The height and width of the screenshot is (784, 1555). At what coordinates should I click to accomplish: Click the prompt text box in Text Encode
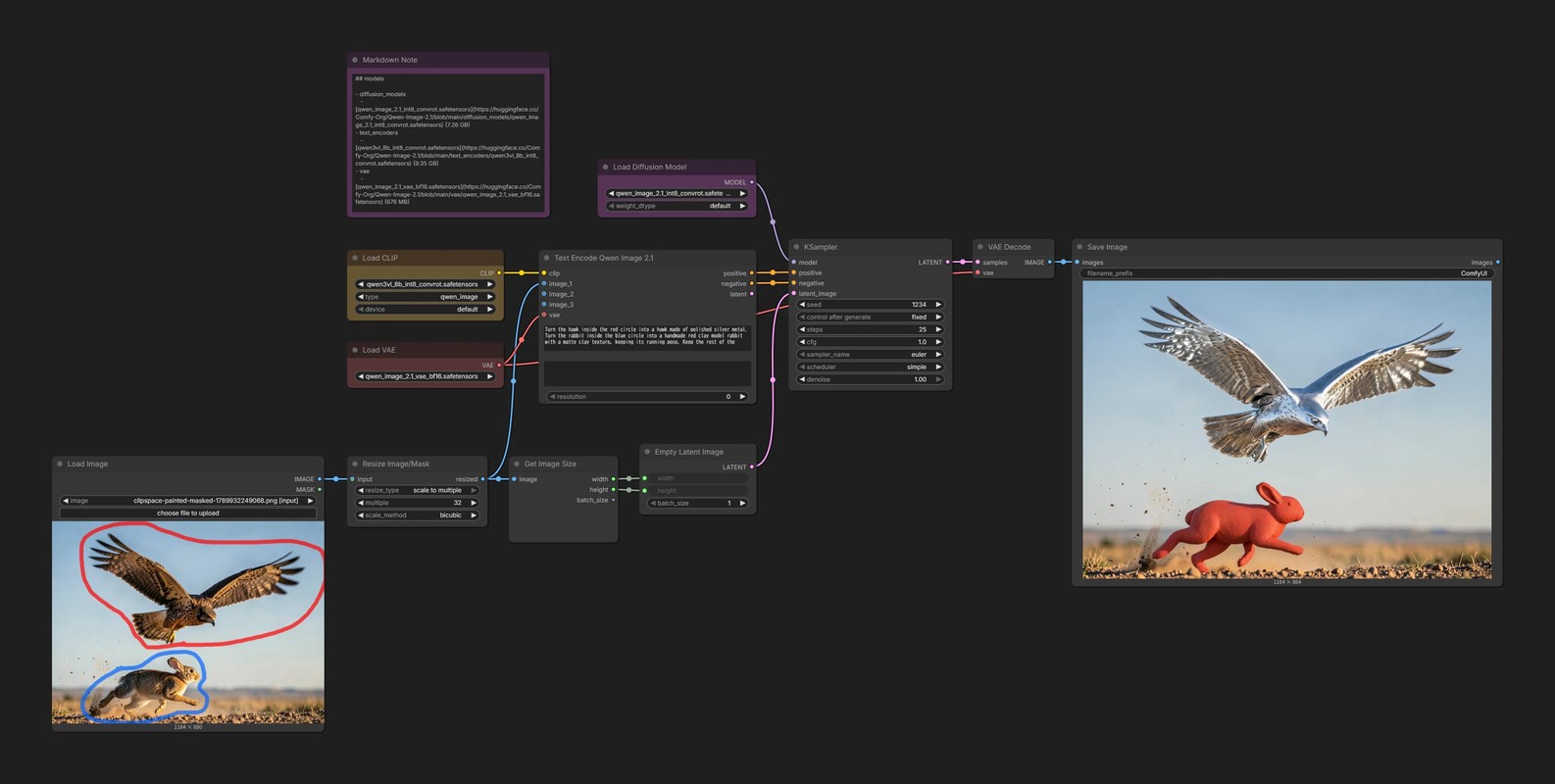point(647,337)
